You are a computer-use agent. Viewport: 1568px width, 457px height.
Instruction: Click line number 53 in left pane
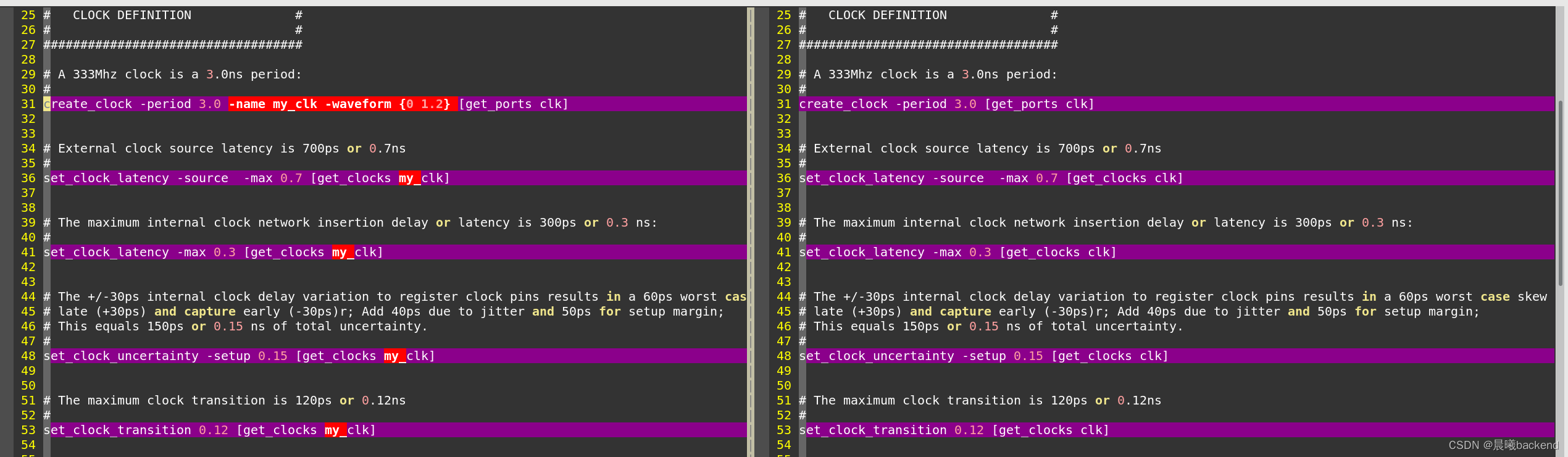point(28,430)
